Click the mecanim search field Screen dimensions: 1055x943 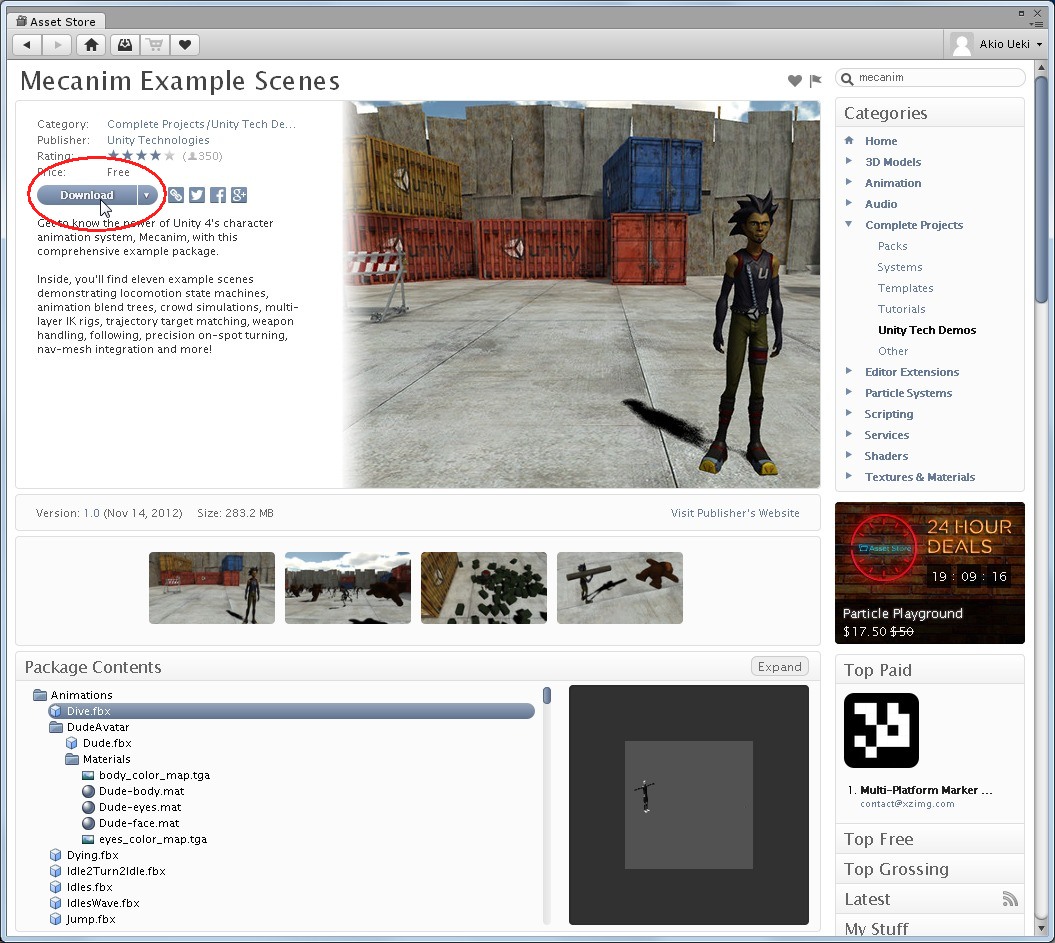point(930,78)
